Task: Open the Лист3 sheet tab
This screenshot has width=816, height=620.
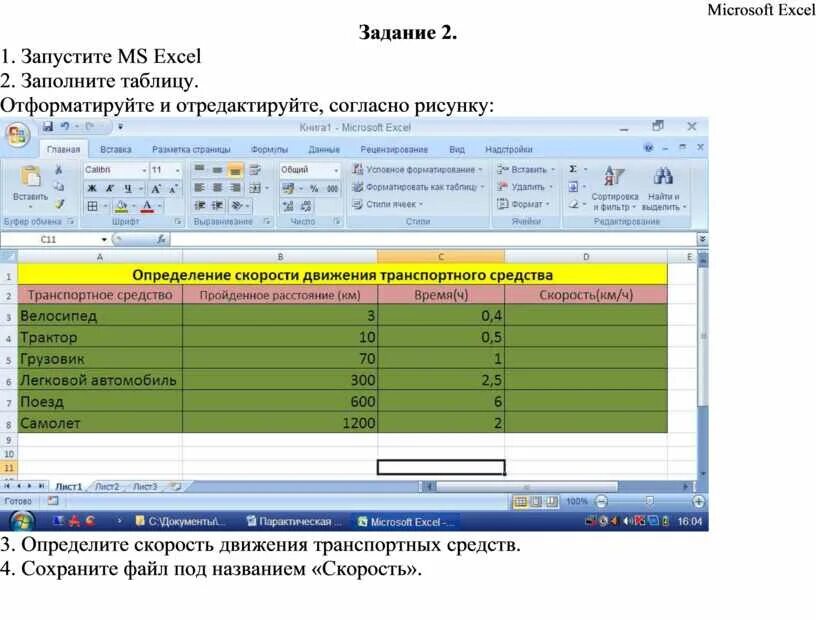Action: [x=145, y=487]
